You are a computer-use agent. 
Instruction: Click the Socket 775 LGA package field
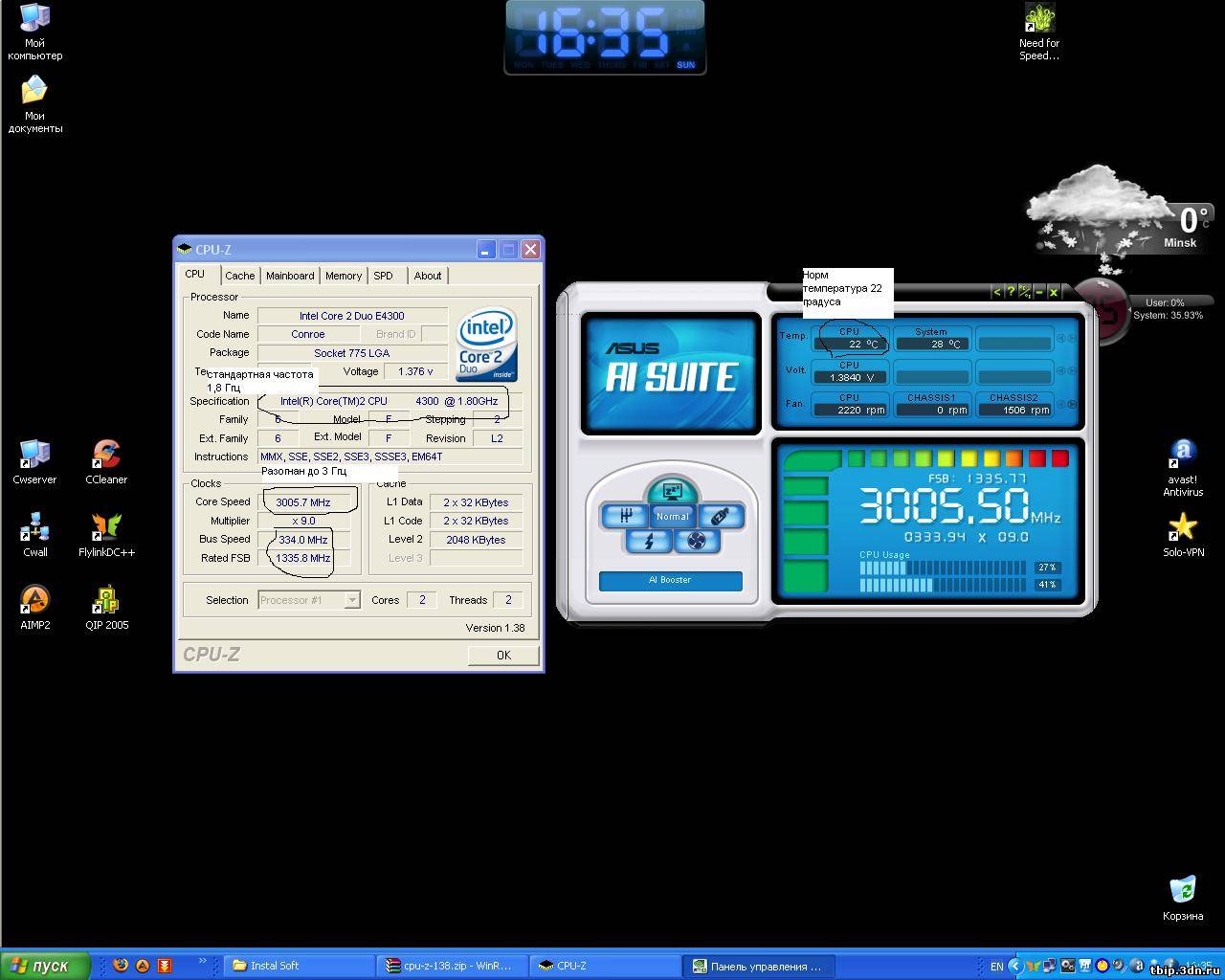tap(352, 353)
